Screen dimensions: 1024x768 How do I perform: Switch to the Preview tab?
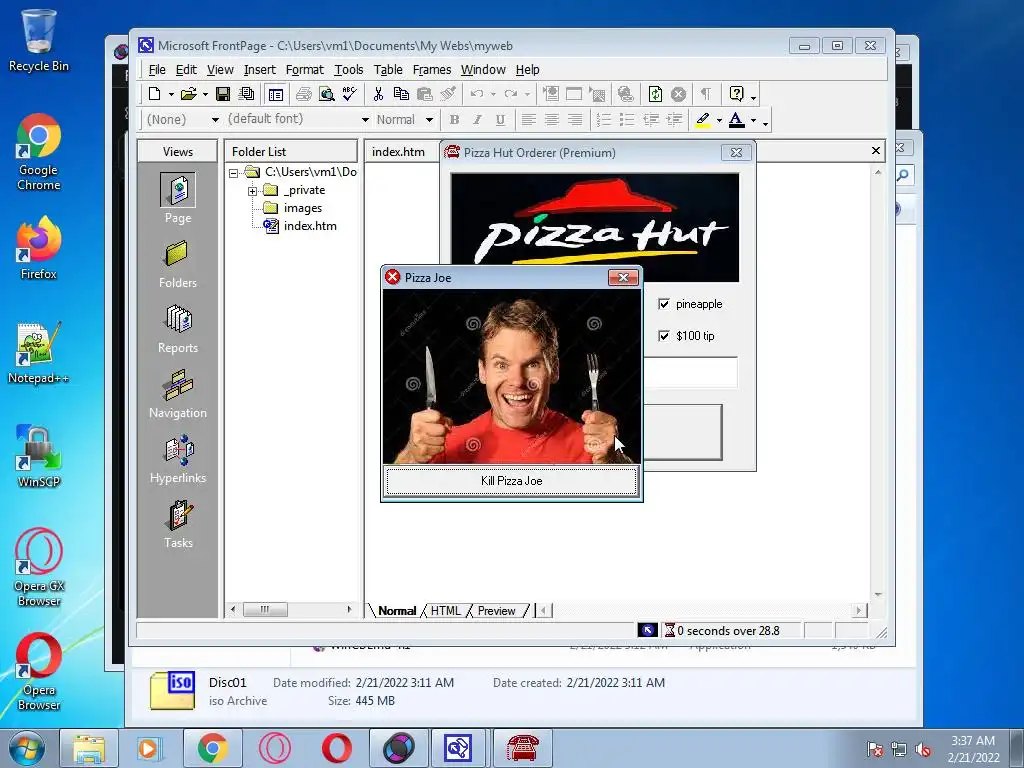tap(496, 611)
